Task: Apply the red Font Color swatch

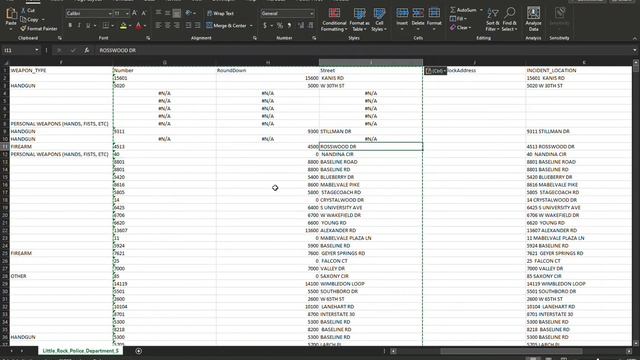Action: (x=138, y=26)
